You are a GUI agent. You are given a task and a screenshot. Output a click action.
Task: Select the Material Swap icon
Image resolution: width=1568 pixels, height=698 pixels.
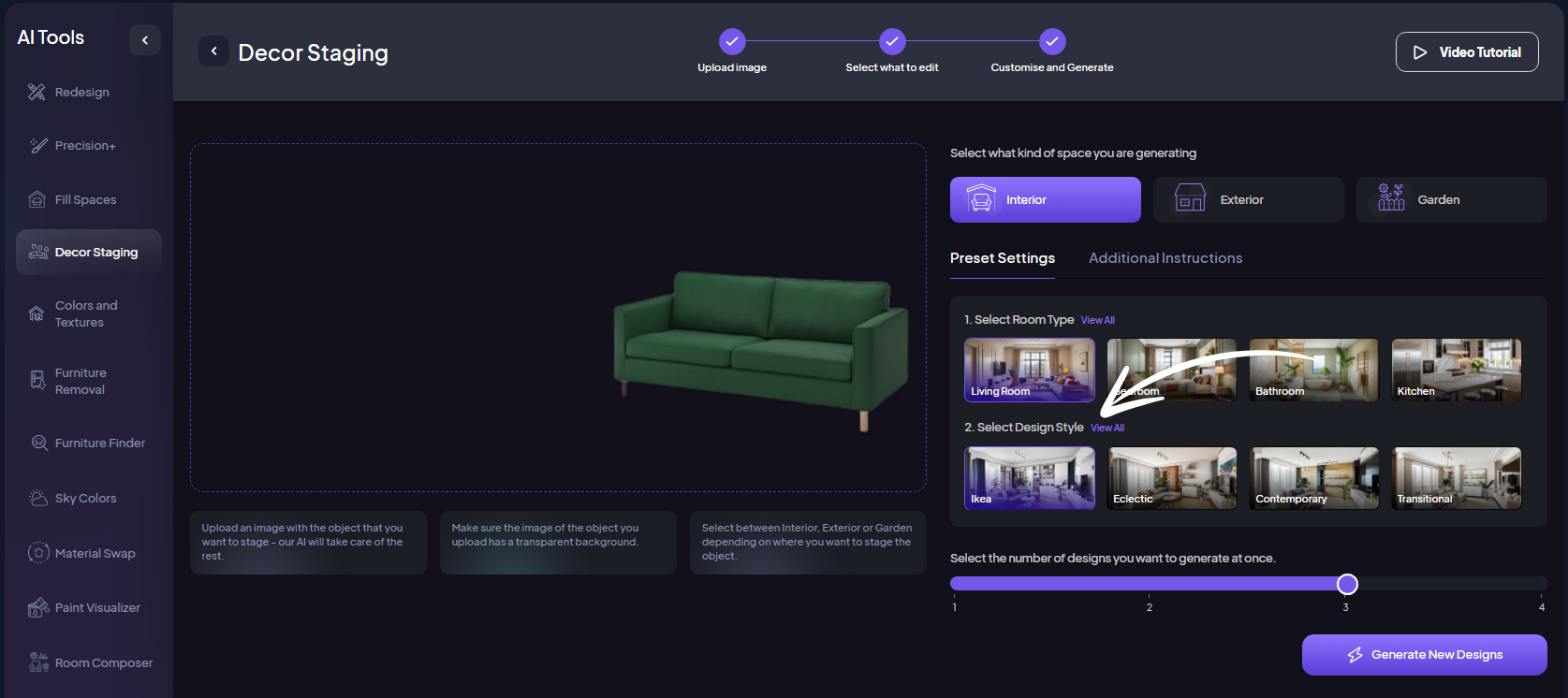38,553
